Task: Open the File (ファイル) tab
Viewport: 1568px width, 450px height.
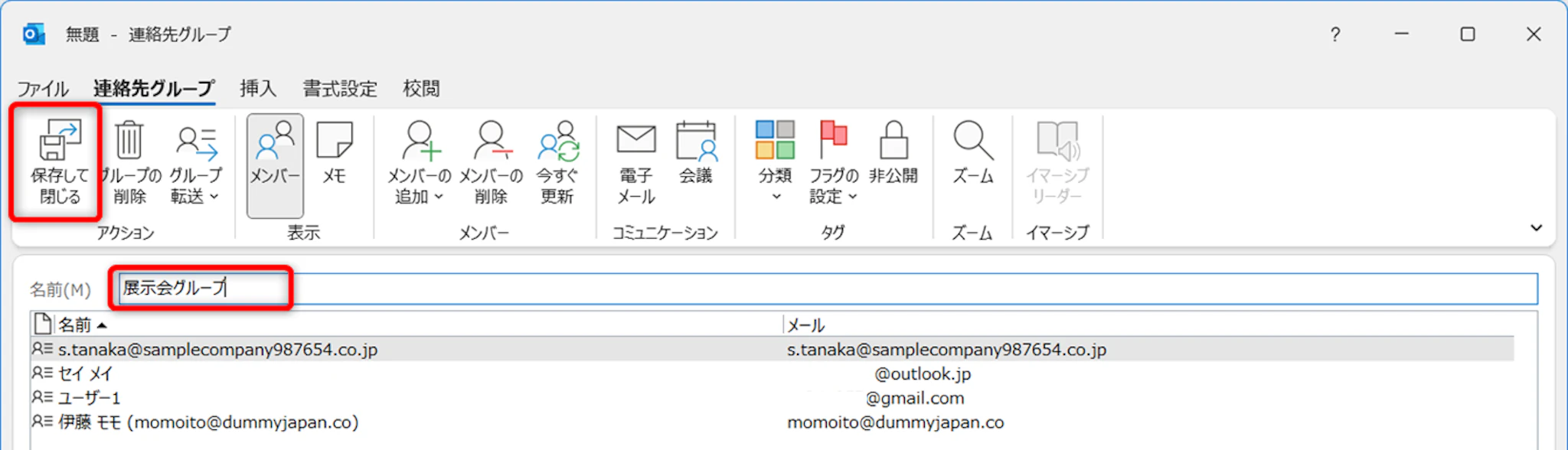Action: click(x=43, y=89)
